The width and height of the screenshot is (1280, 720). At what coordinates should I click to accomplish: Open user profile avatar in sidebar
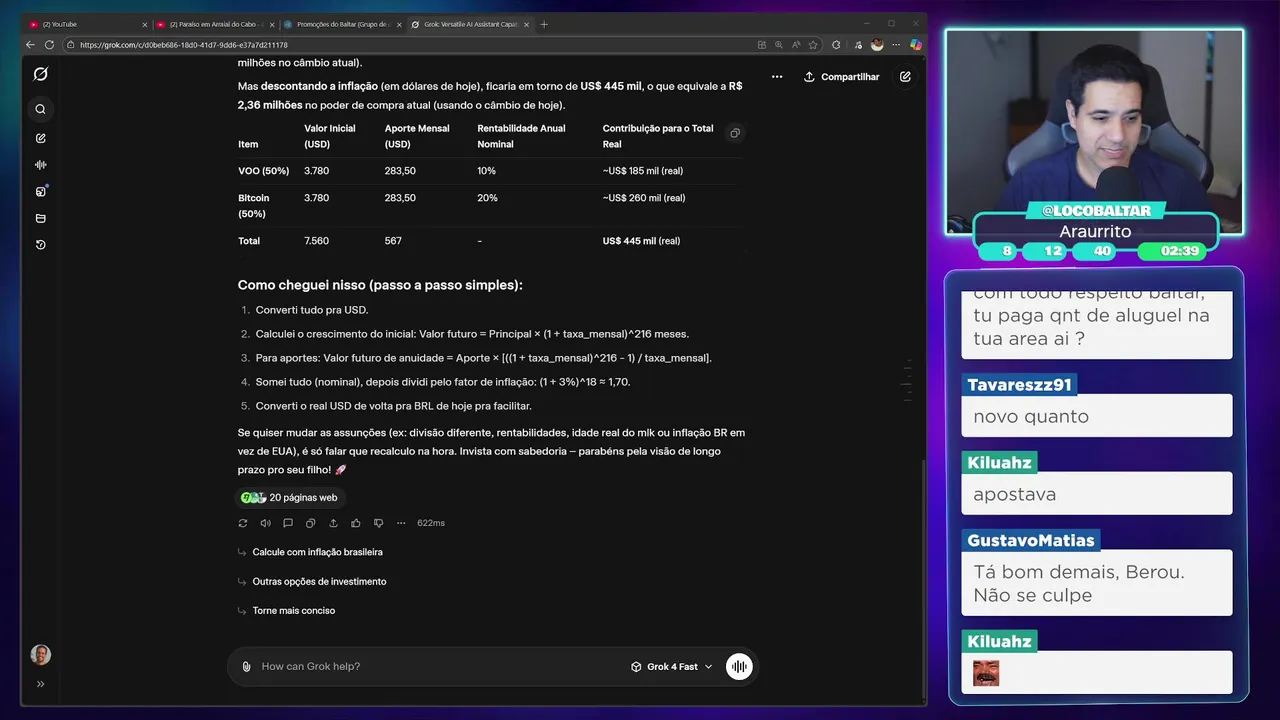pyautogui.click(x=41, y=655)
